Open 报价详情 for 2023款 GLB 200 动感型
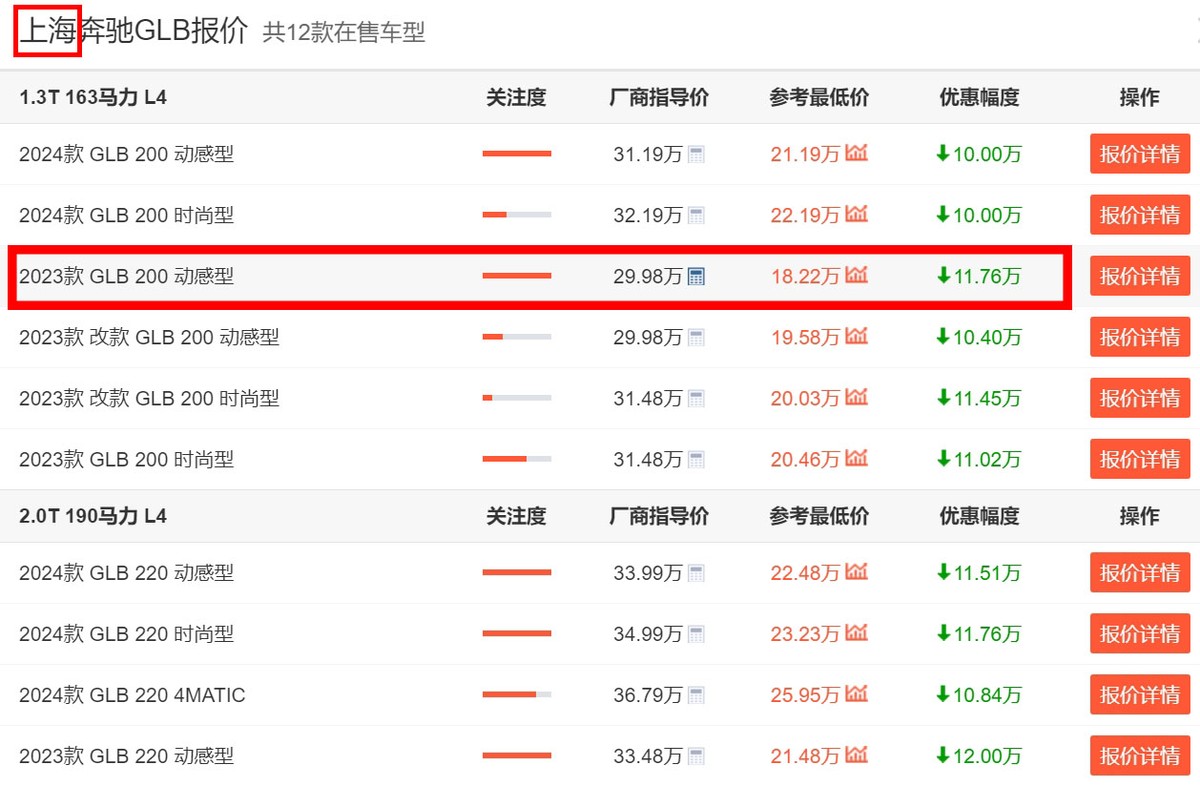The height and width of the screenshot is (785, 1200). (x=1140, y=276)
